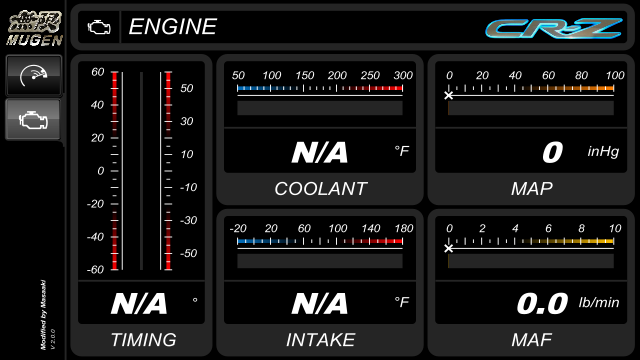This screenshot has width=640, height=360.
Task: Click the INTAKE label
Action: point(320,340)
